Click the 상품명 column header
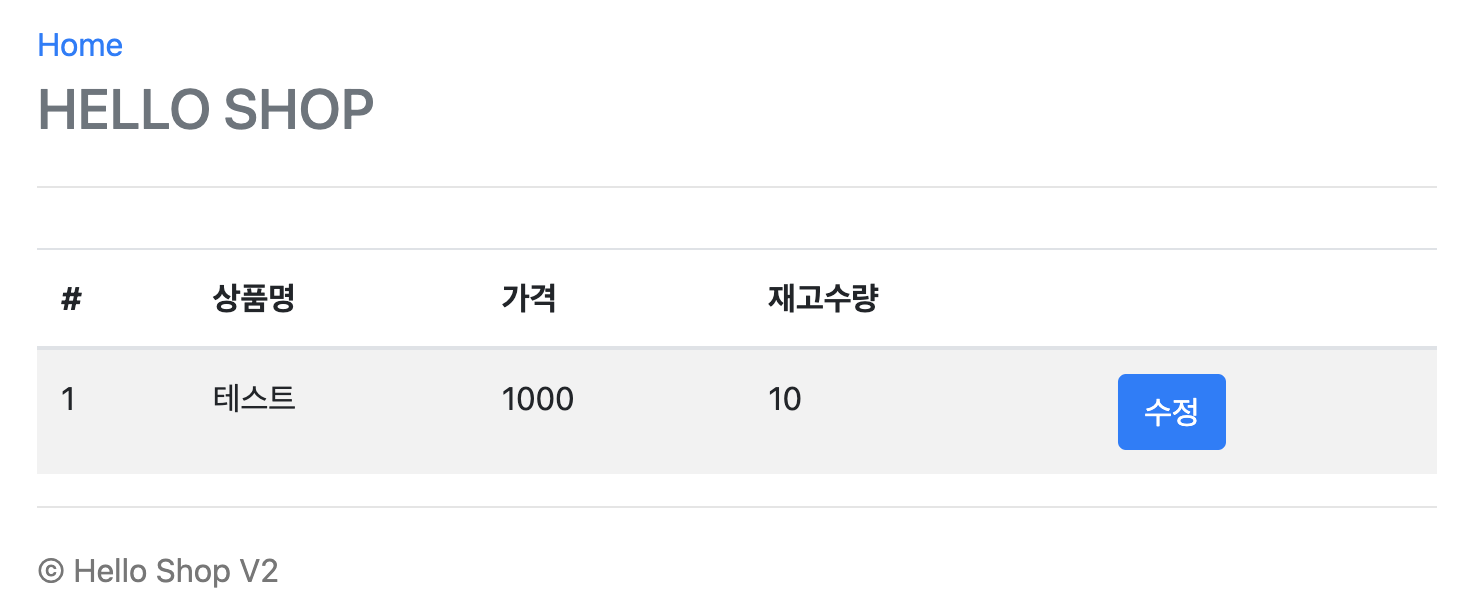1472x606 pixels. click(x=254, y=298)
